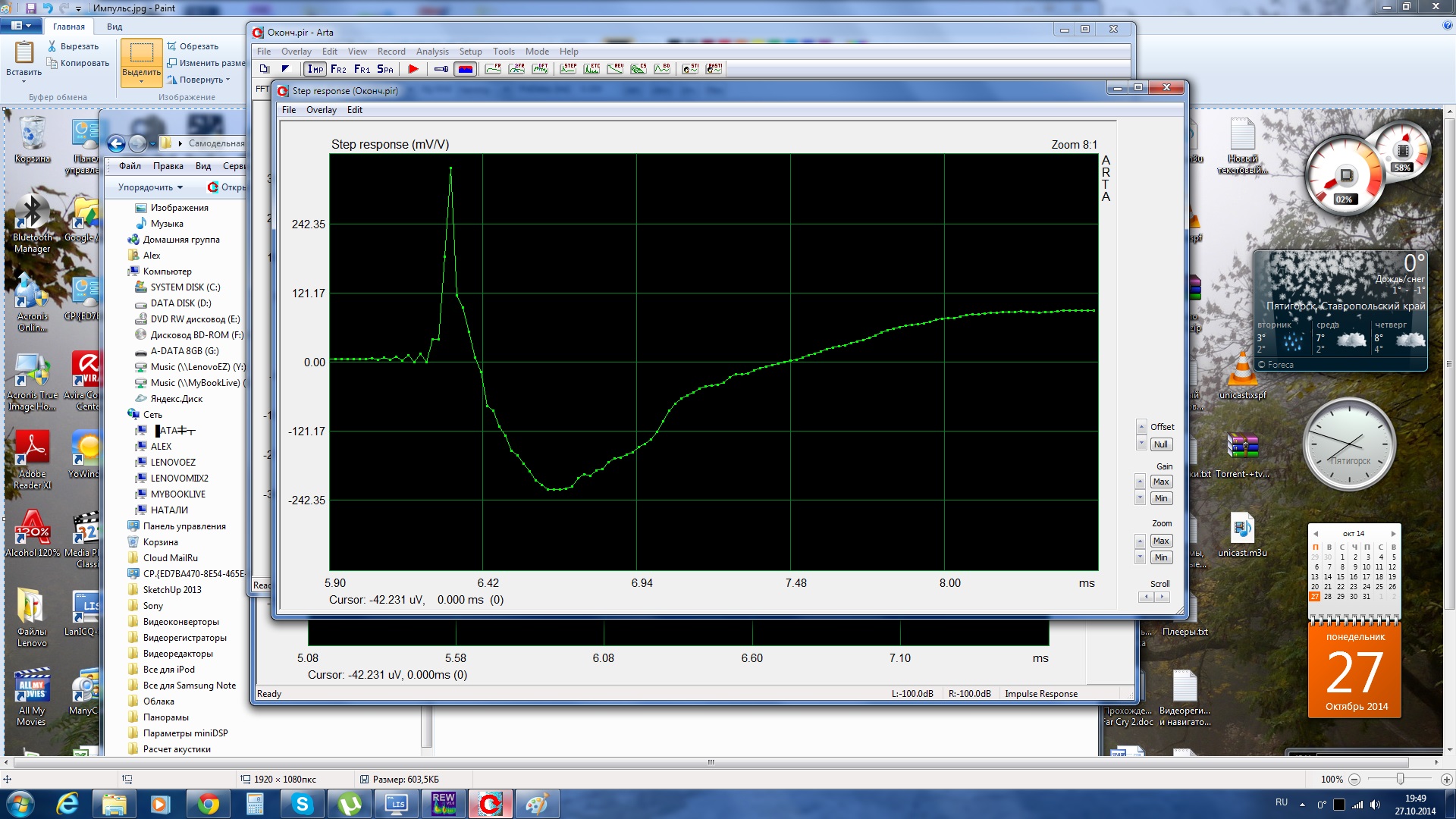Open Edit menu in Step response window
The width and height of the screenshot is (1456, 819).
point(355,110)
